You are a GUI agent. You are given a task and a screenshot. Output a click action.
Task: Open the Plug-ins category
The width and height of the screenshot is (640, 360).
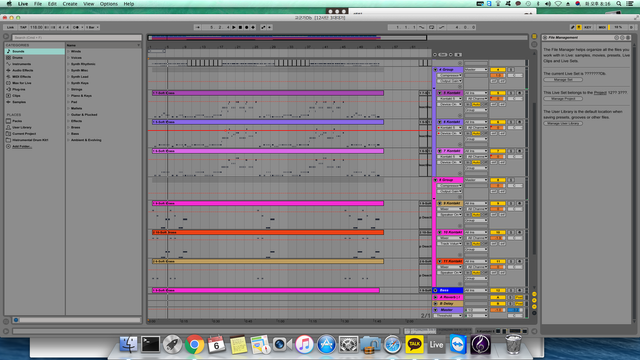19,89
